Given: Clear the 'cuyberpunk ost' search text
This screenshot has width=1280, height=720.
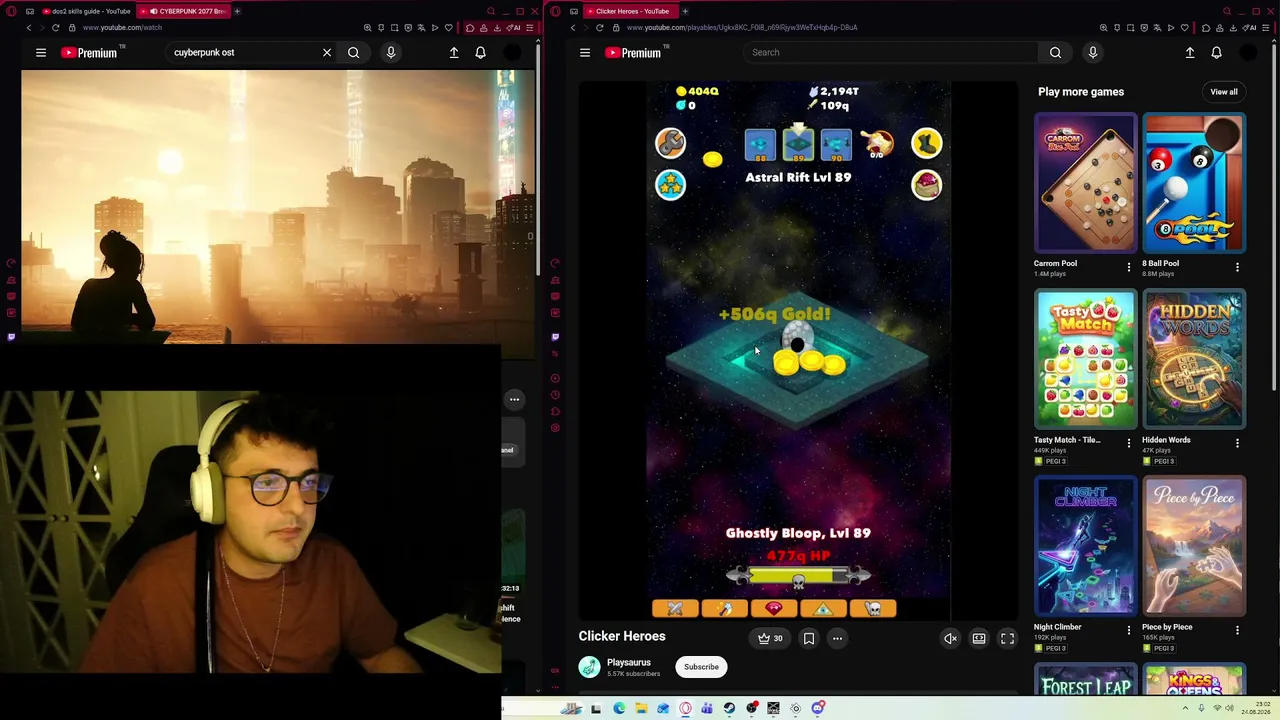Looking at the screenshot, I should tap(327, 53).
